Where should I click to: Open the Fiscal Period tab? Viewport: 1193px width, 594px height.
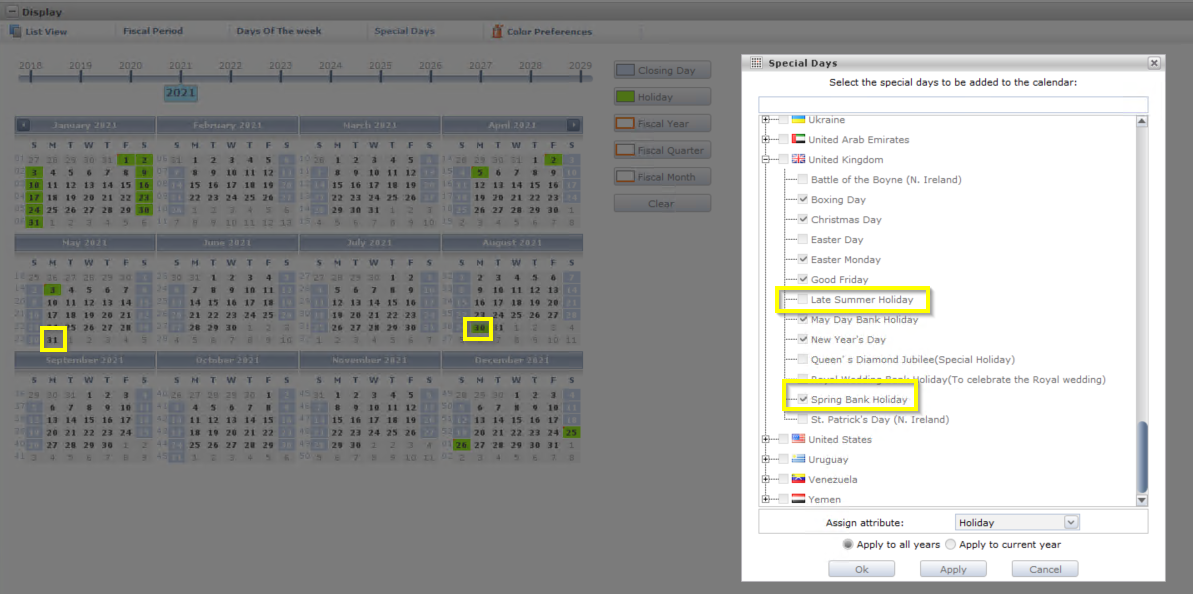[153, 31]
